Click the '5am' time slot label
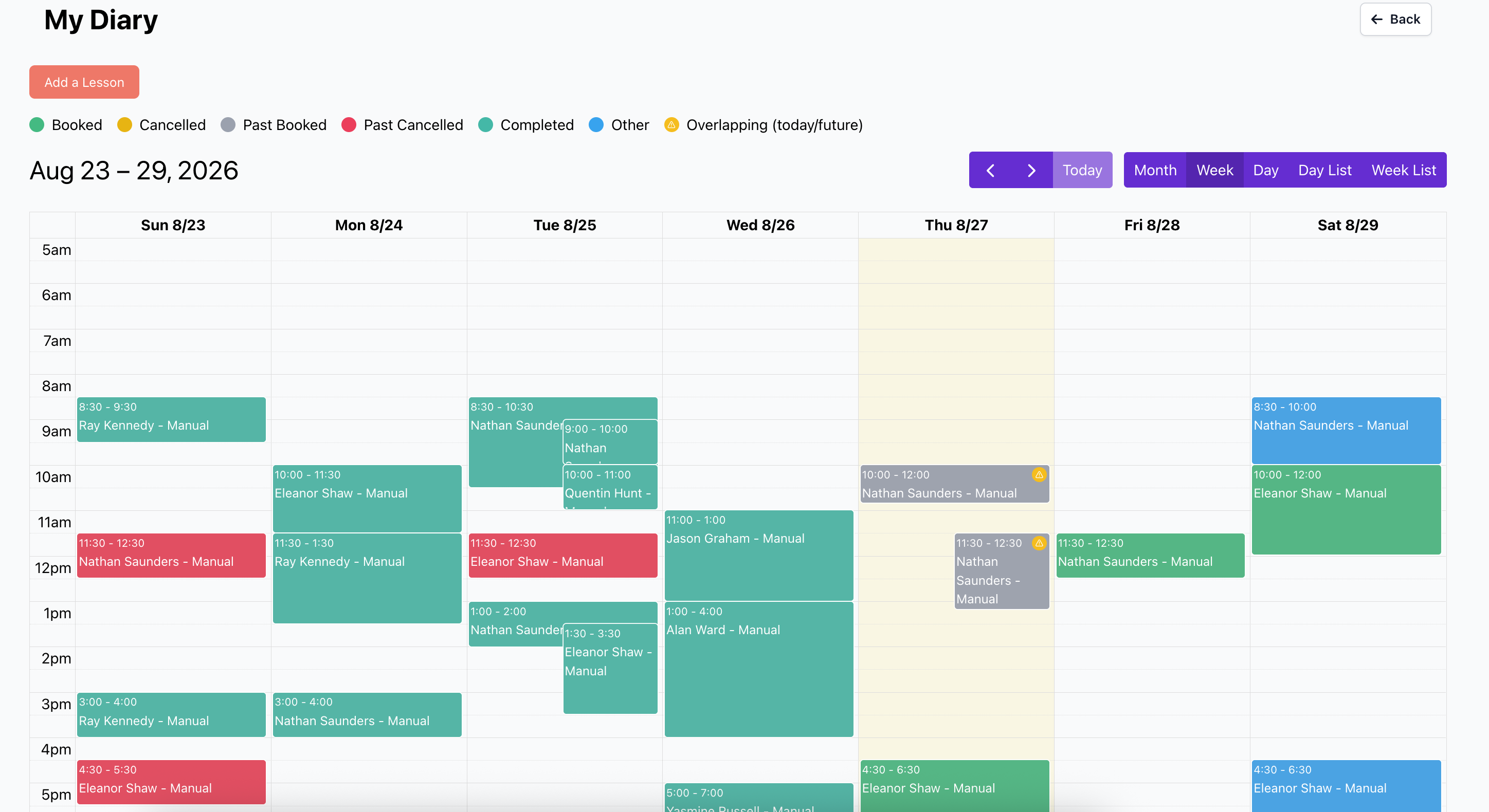This screenshot has width=1489, height=812. (56, 250)
